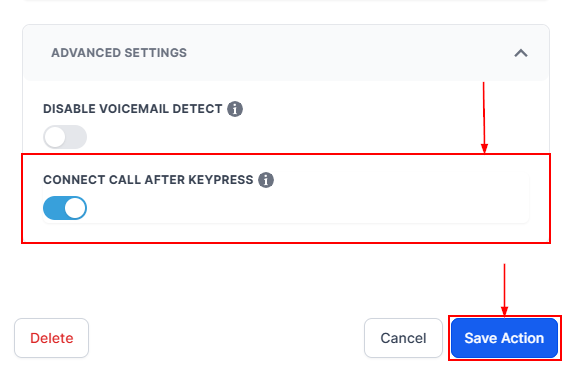Open info icon beside Connect Call After Keypress

coord(266,180)
